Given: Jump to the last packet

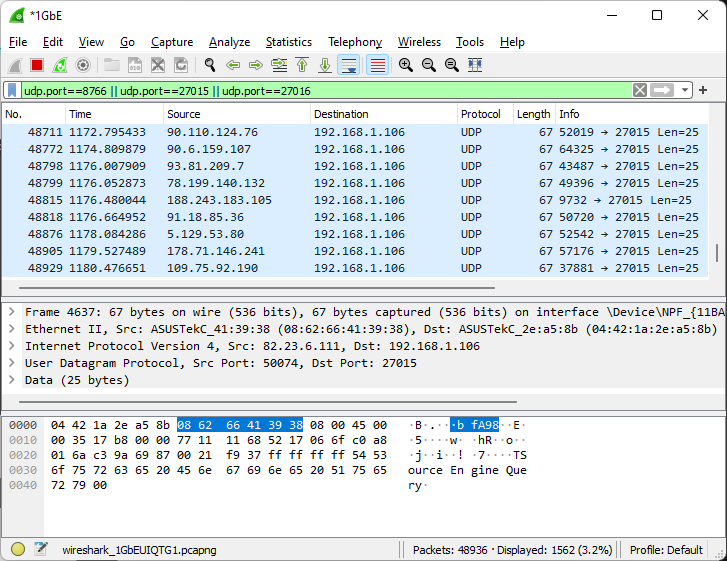Looking at the screenshot, I should [x=325, y=65].
